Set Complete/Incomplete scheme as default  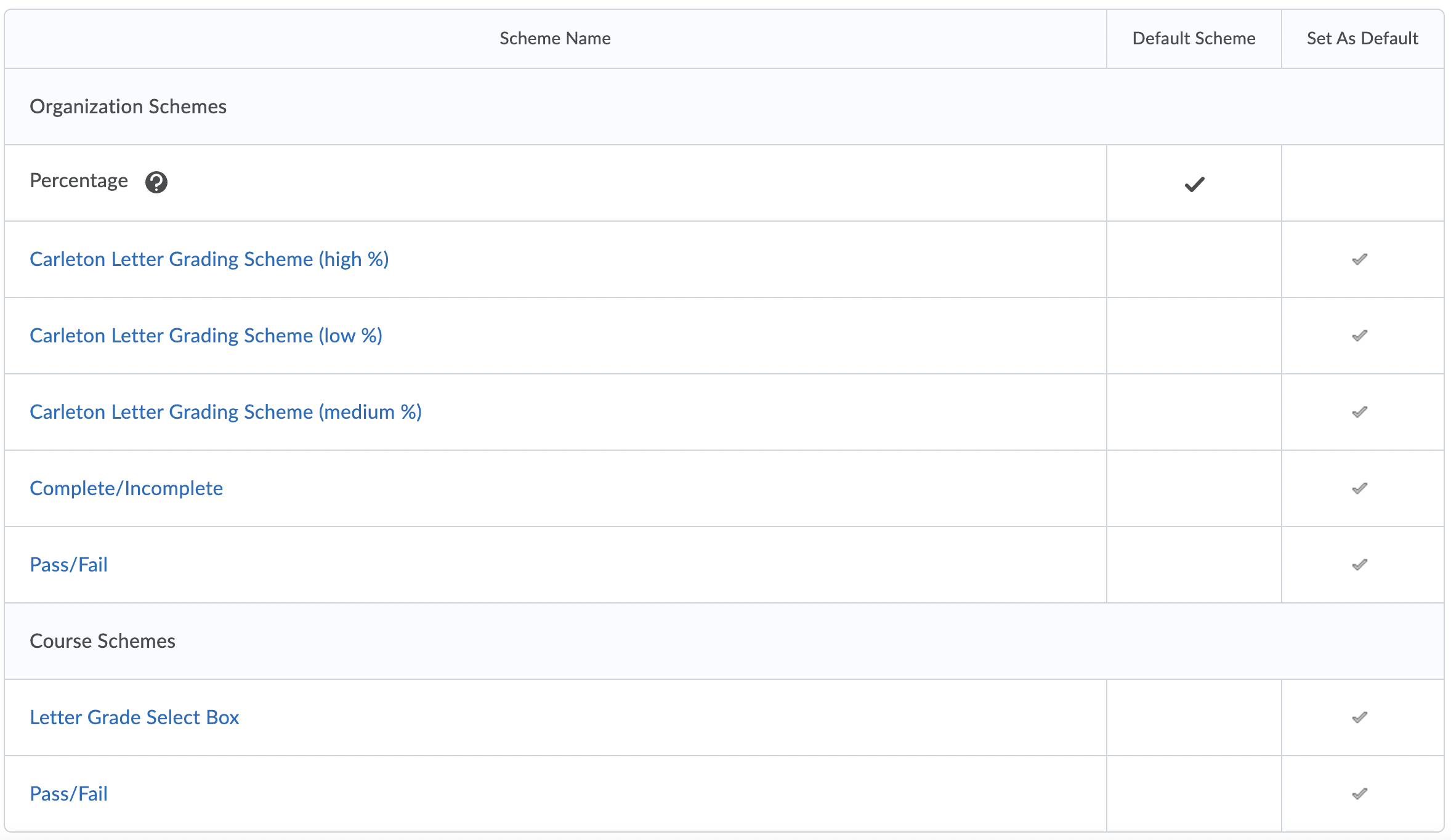[1360, 488]
